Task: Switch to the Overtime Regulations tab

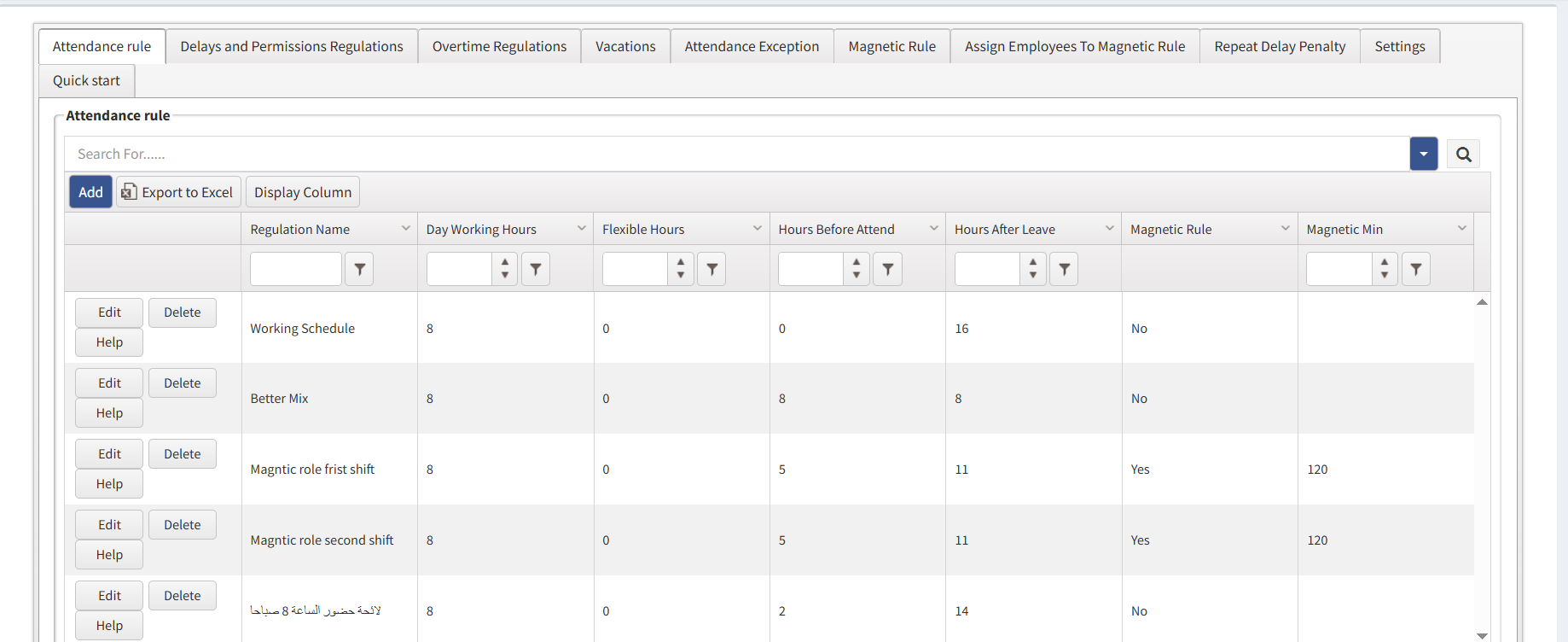Action: click(x=499, y=47)
